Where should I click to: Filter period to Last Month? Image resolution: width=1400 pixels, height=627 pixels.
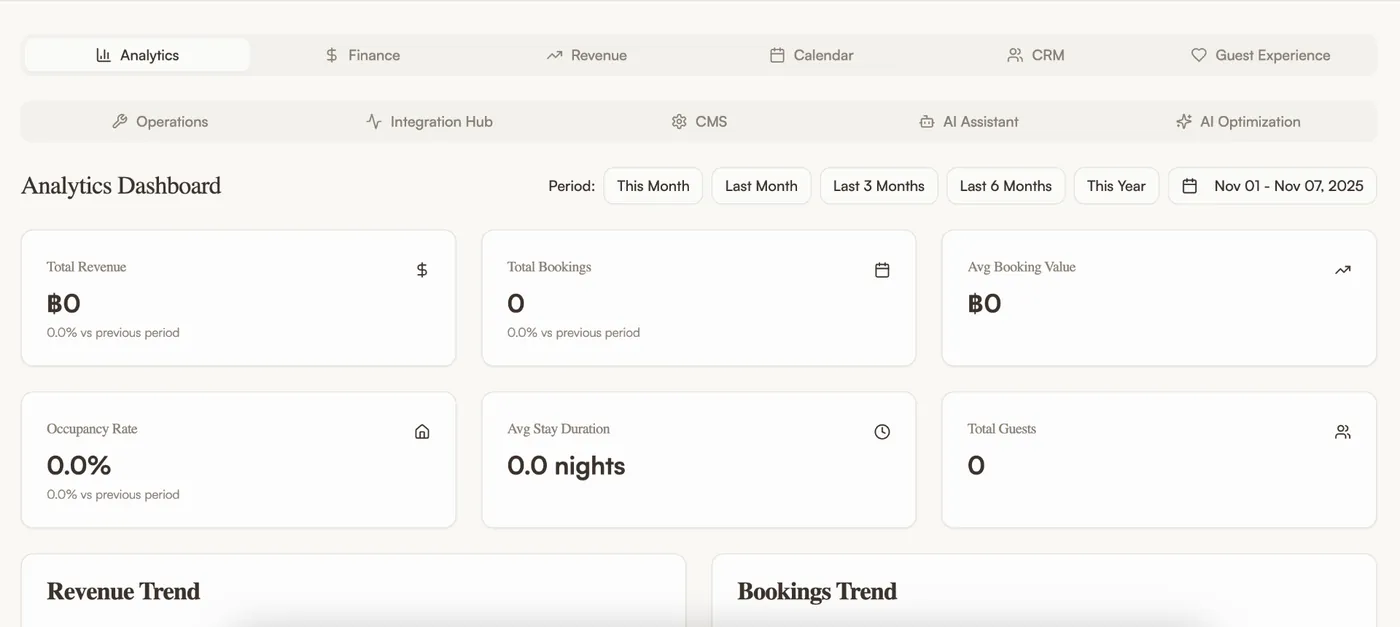click(761, 186)
